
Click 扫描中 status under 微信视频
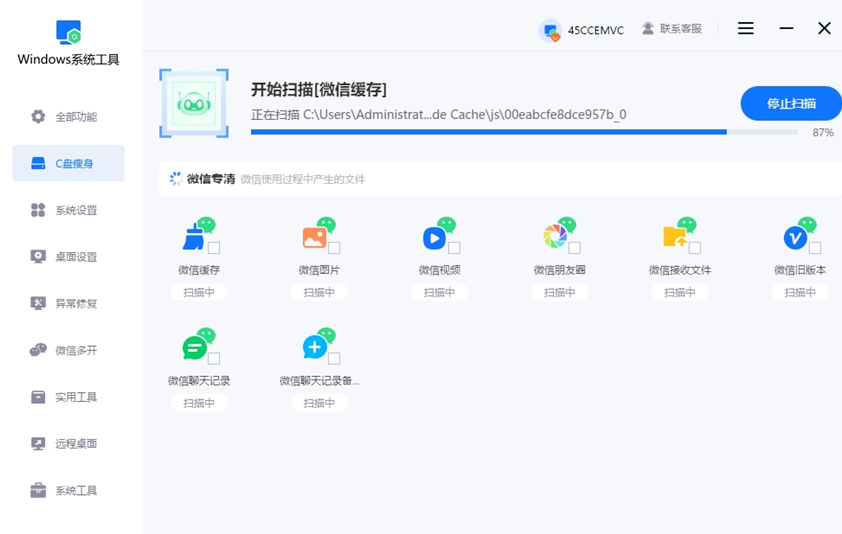click(439, 292)
